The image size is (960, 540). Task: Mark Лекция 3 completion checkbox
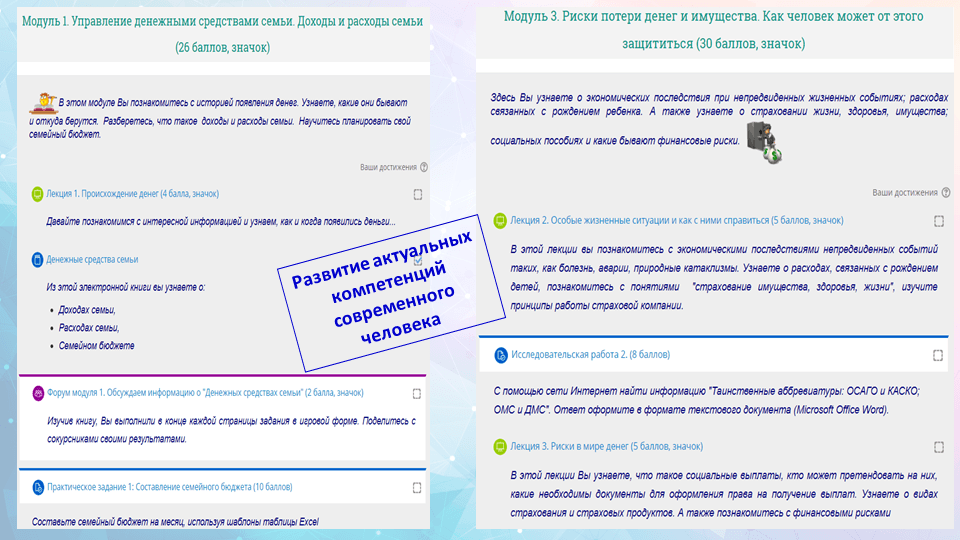pos(939,448)
